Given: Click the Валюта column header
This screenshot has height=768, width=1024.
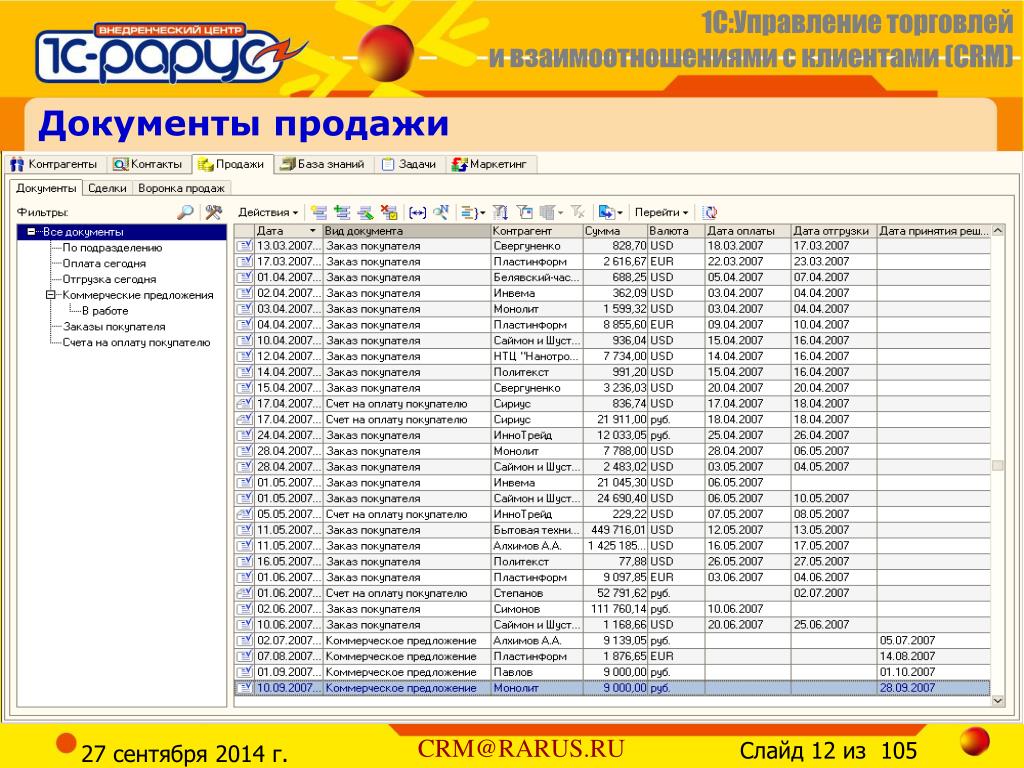Looking at the screenshot, I should click(x=676, y=231).
